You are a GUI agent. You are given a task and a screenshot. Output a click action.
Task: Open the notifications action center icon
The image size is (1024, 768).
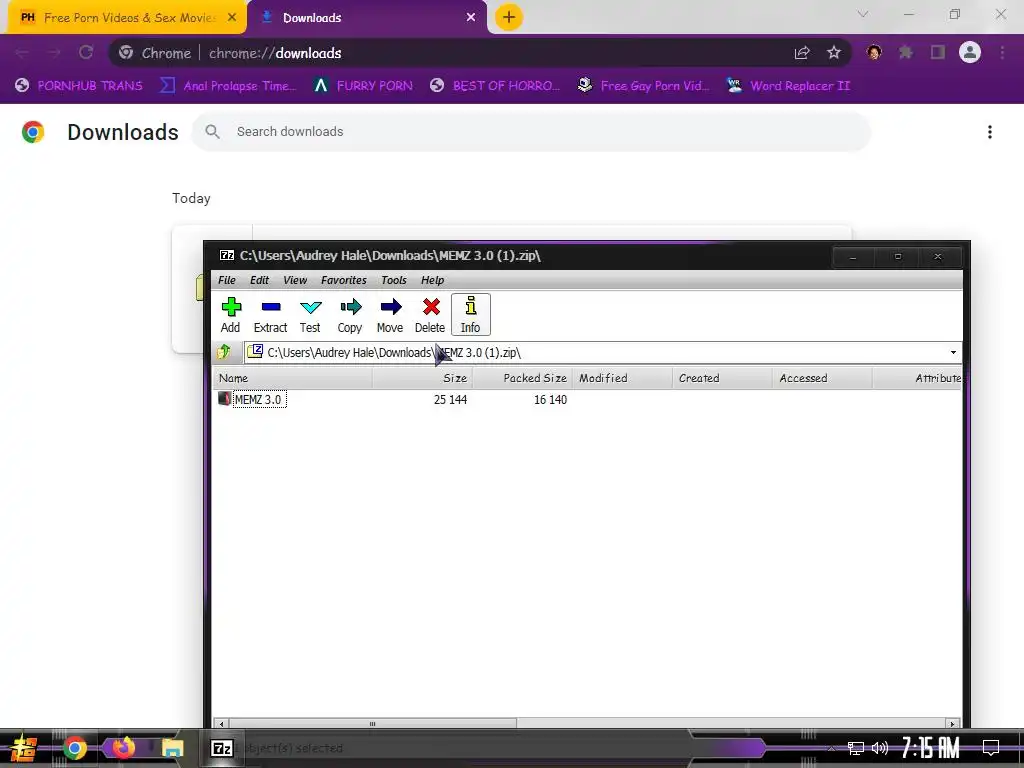991,748
